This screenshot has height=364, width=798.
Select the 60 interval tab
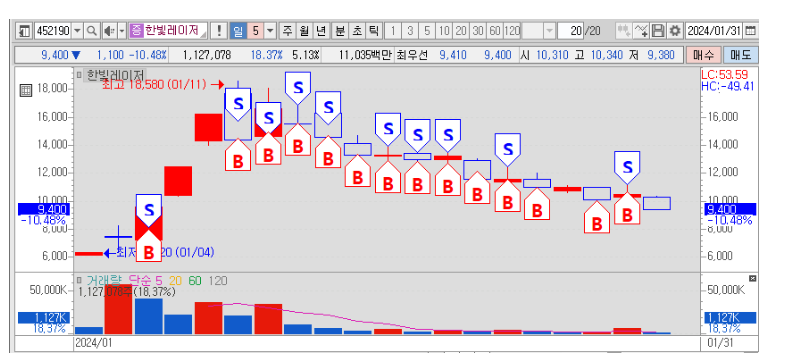tap(495, 31)
